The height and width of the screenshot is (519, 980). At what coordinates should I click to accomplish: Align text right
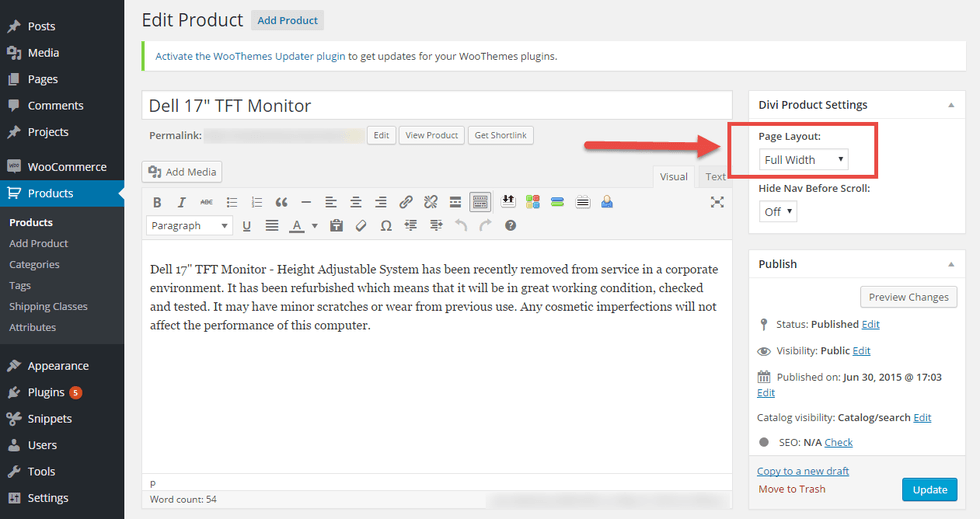pos(381,202)
